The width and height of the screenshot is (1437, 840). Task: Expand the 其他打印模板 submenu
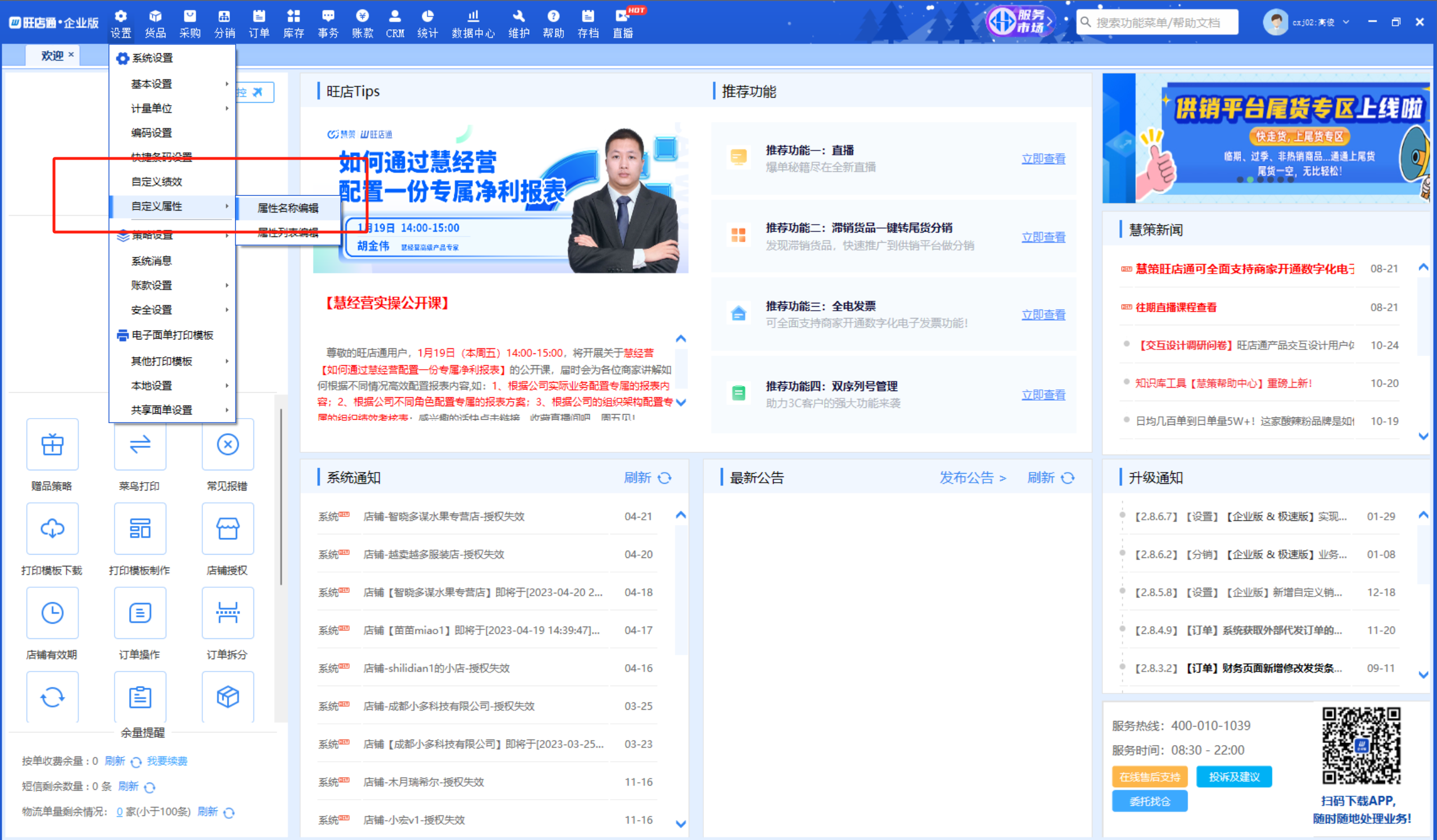[172, 361]
